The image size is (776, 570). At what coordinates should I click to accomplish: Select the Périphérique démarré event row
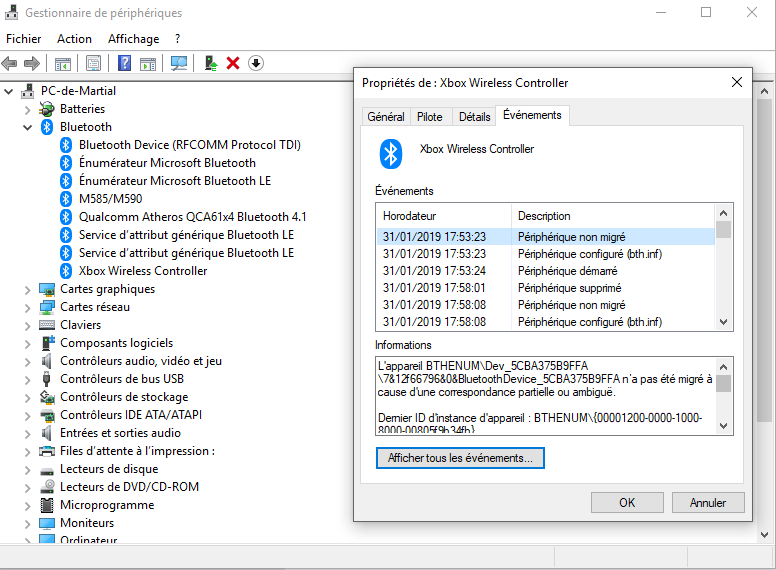pos(546,271)
